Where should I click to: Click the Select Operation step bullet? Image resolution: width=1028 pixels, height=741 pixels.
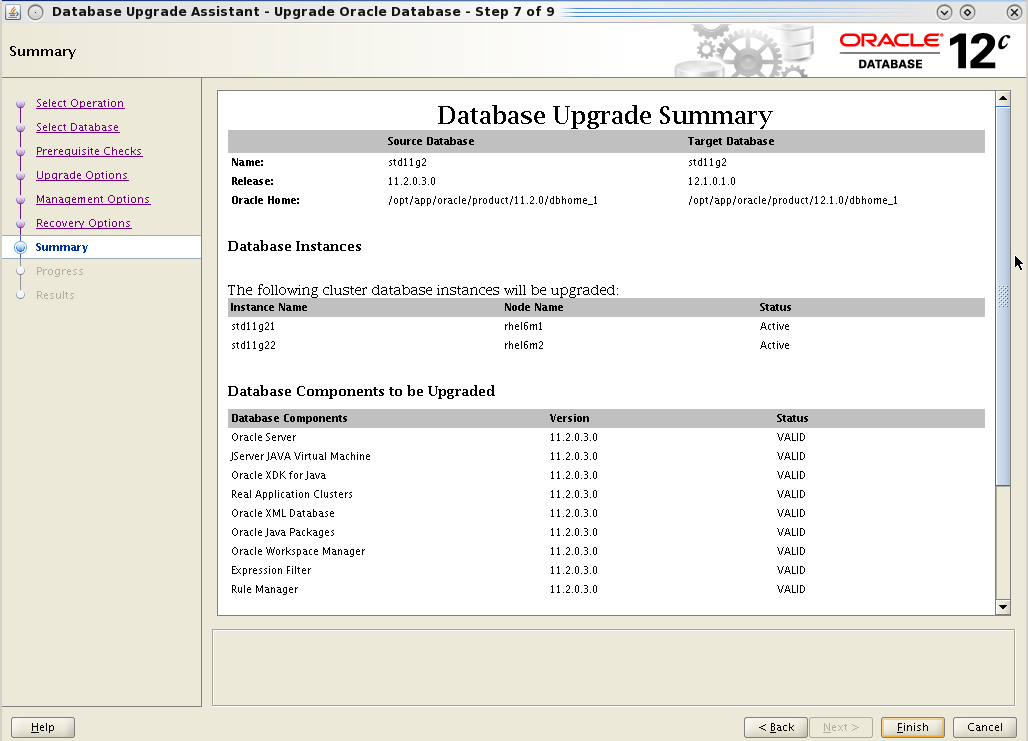20,104
